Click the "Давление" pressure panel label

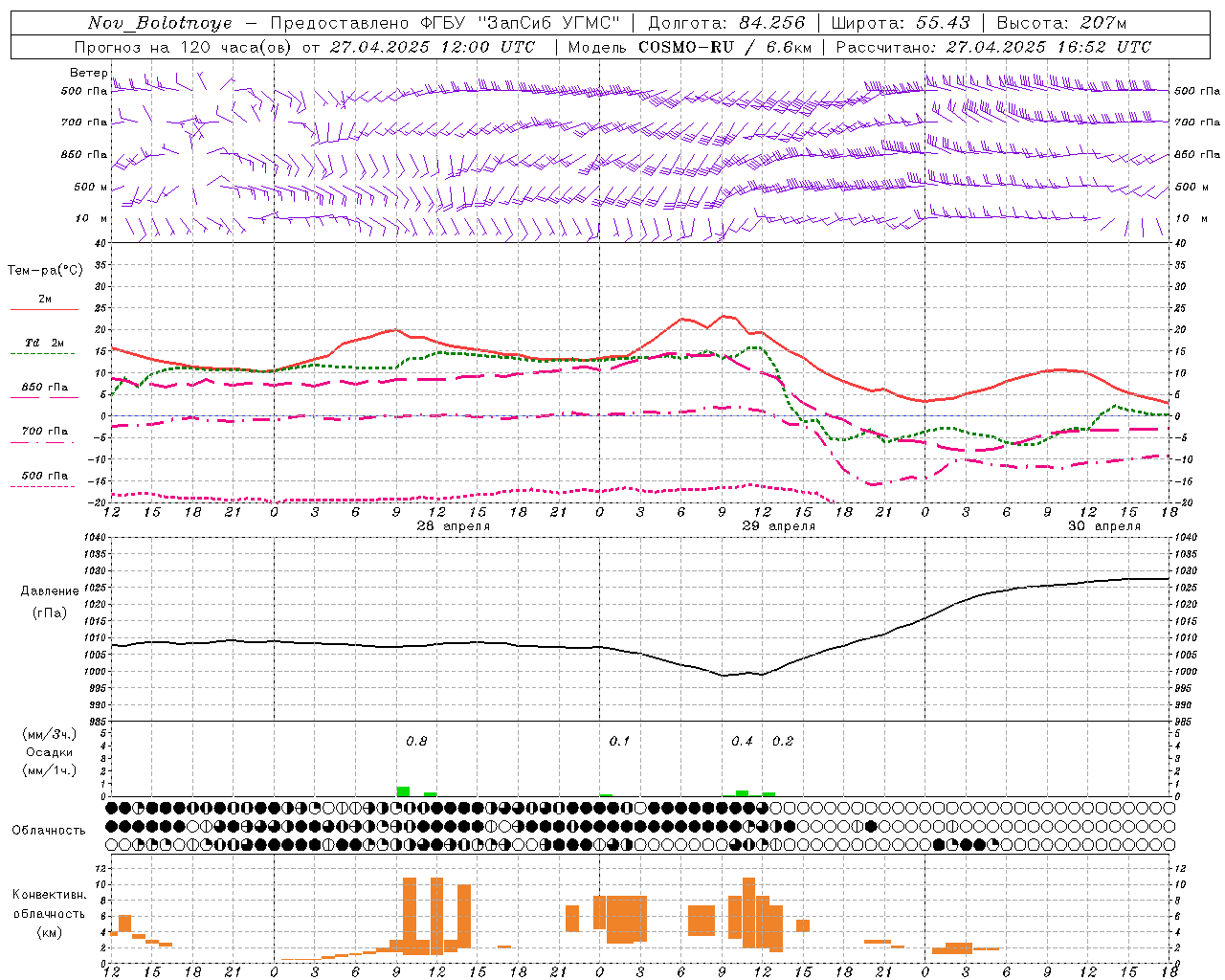pos(48,591)
